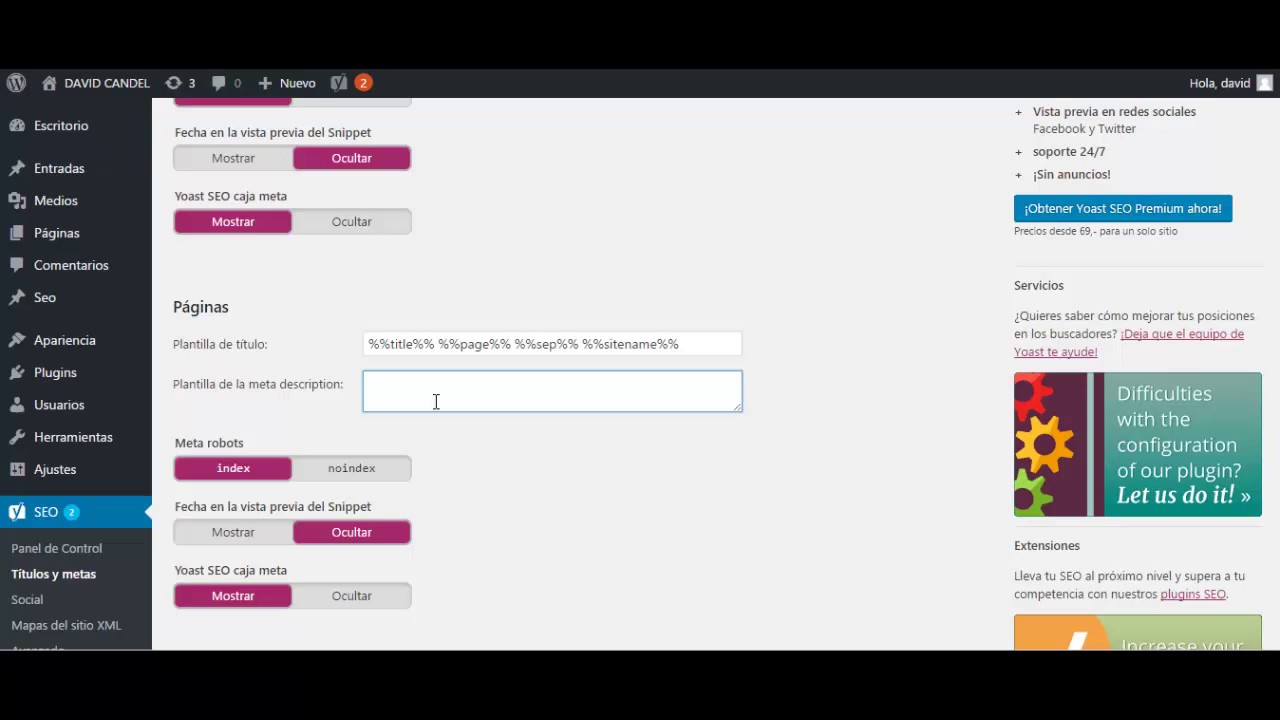
Task: Click the WordPress logo icon
Action: pyautogui.click(x=16, y=83)
